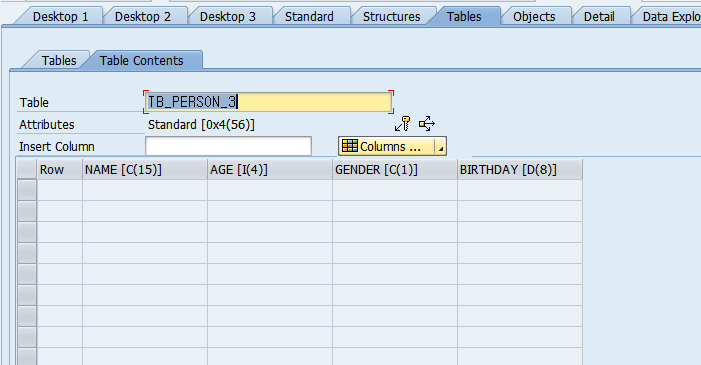Click the GENDER [C(1)] column header
The height and width of the screenshot is (365, 701).
point(395,170)
